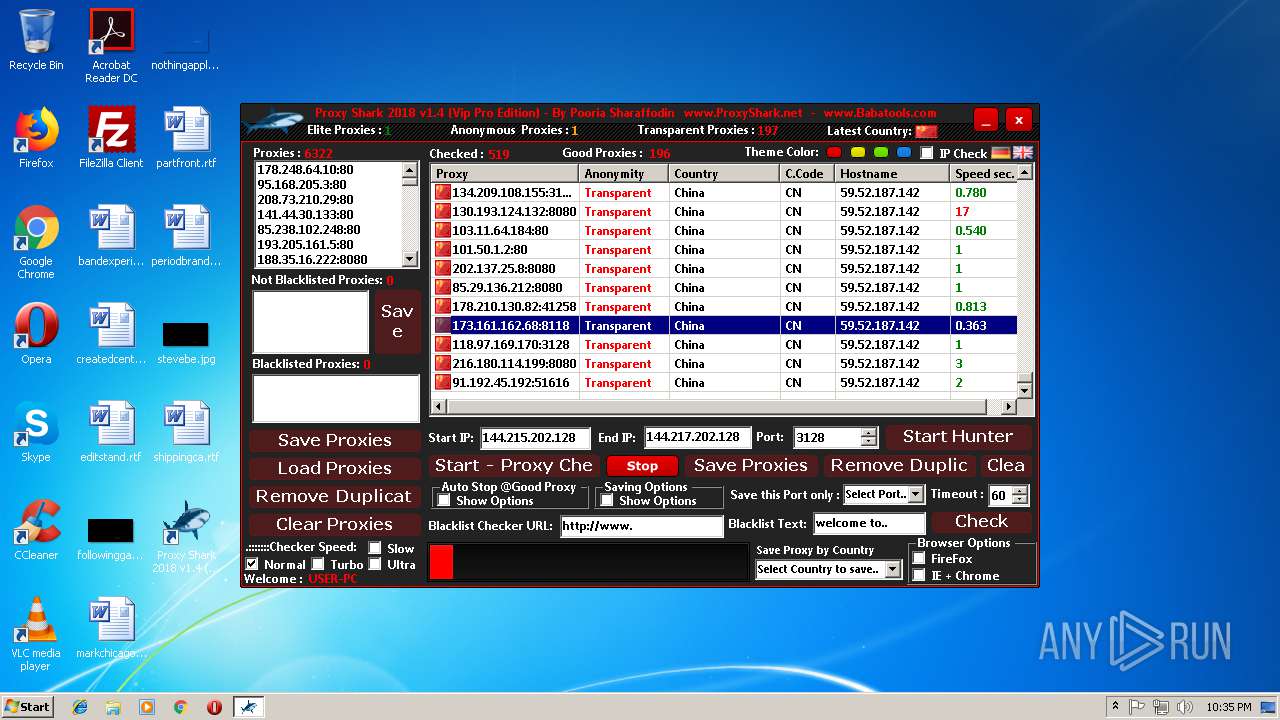Adjust the Timeout value spinner

[x=1019, y=495]
